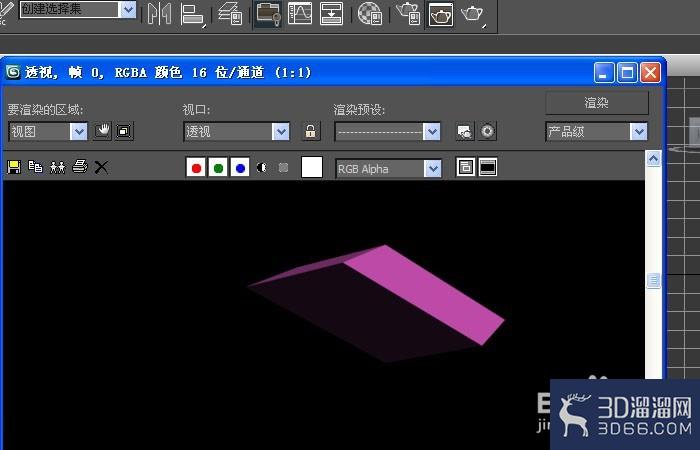The width and height of the screenshot is (700, 450).
Task: Click the 3ds Max window title icon
Action: [13, 72]
